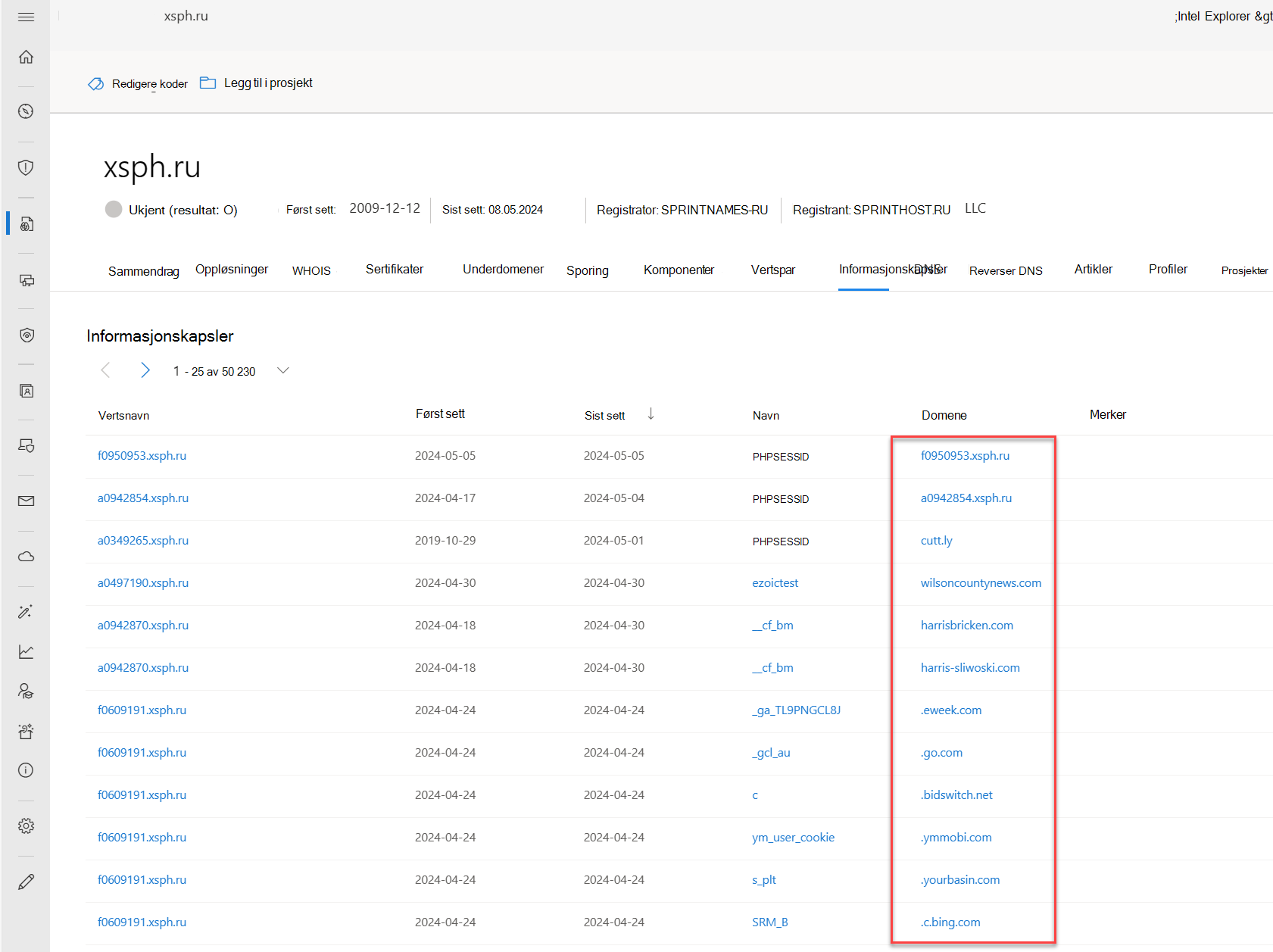The image size is (1273, 952).
Task: Go to the previous page of results
Action: (105, 370)
